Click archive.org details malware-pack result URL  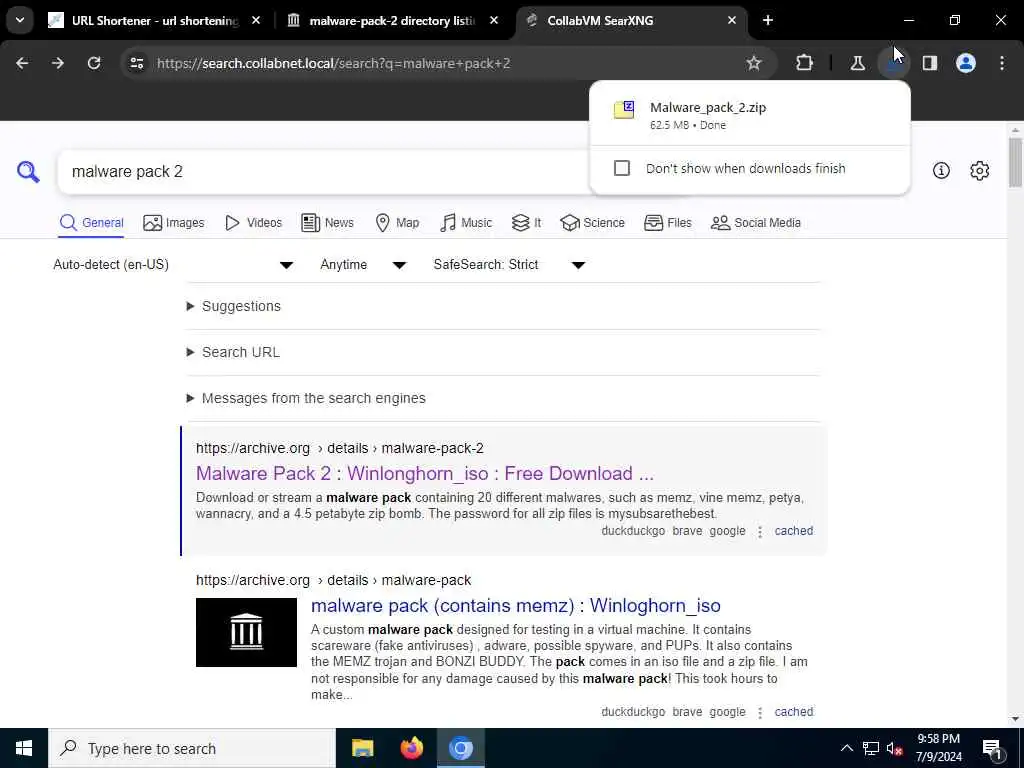pos(333,580)
